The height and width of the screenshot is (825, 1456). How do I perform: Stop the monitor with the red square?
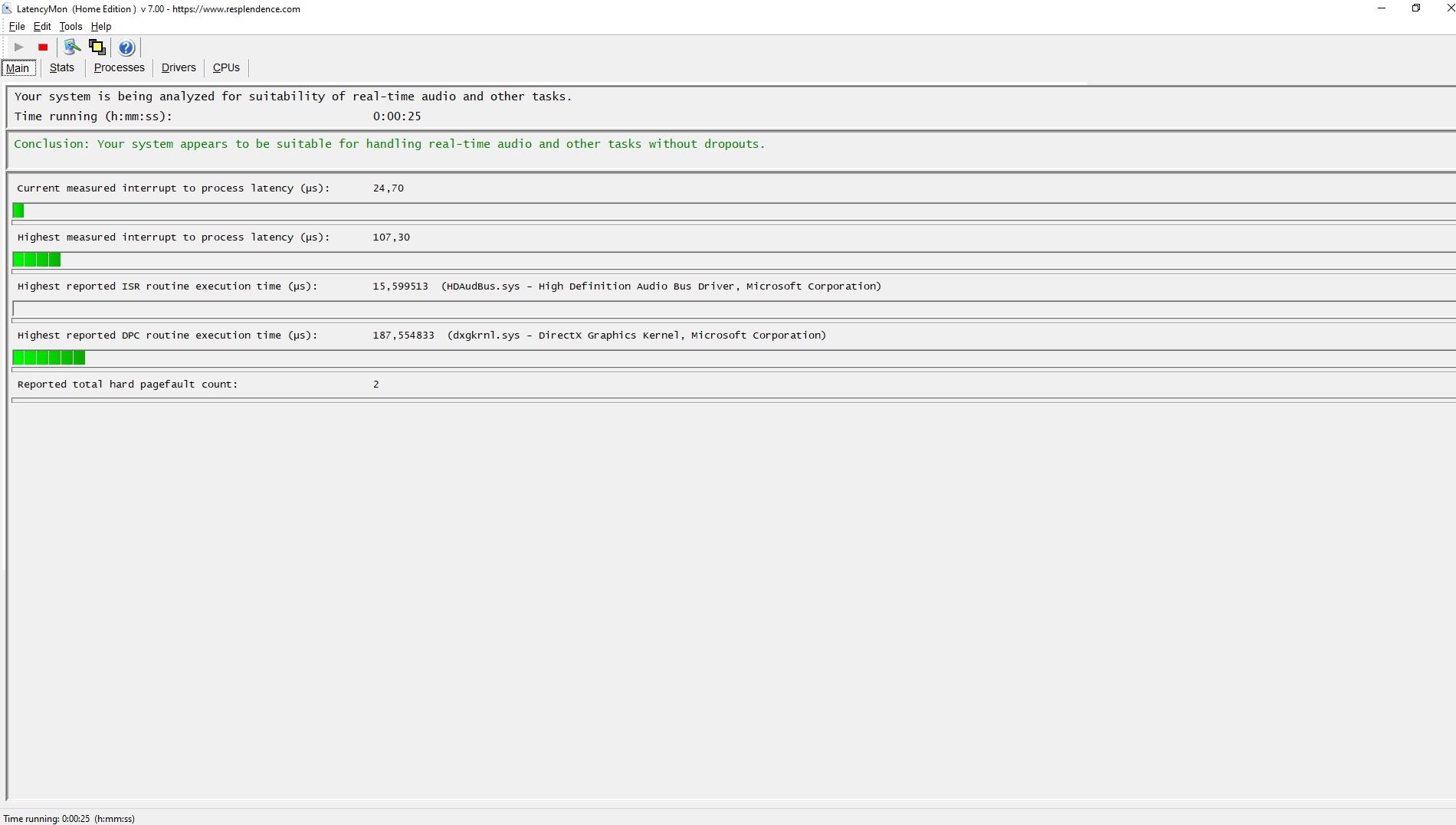(x=43, y=47)
